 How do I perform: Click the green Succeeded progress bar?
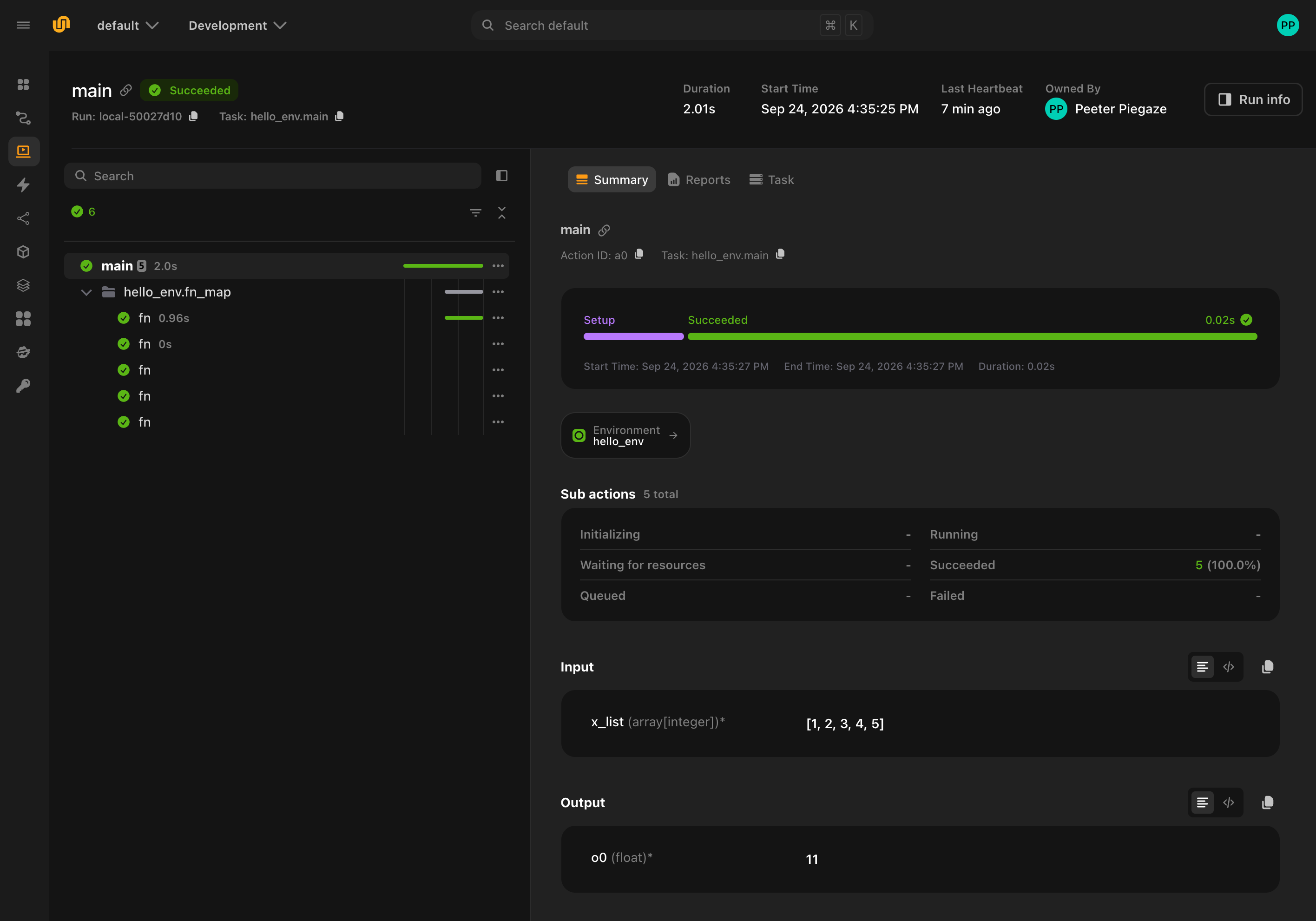click(x=972, y=337)
